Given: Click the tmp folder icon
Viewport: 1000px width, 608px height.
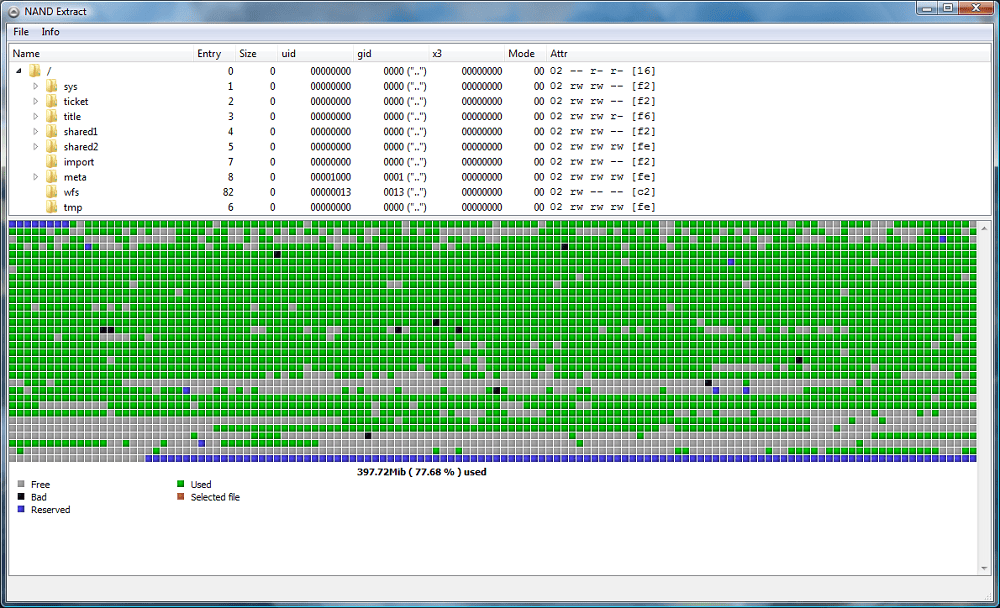Looking at the screenshot, I should (x=51, y=207).
